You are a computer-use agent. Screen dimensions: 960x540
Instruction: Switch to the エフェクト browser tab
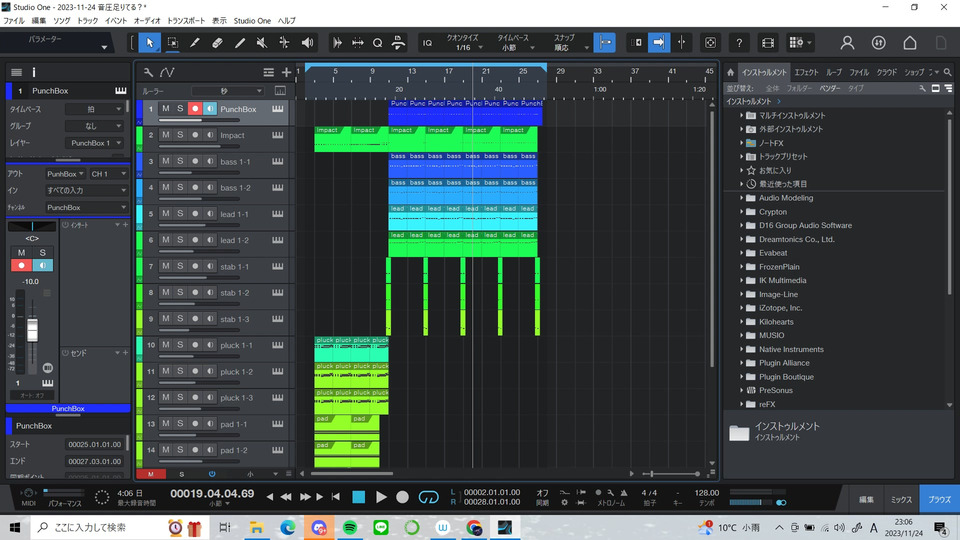coord(806,72)
